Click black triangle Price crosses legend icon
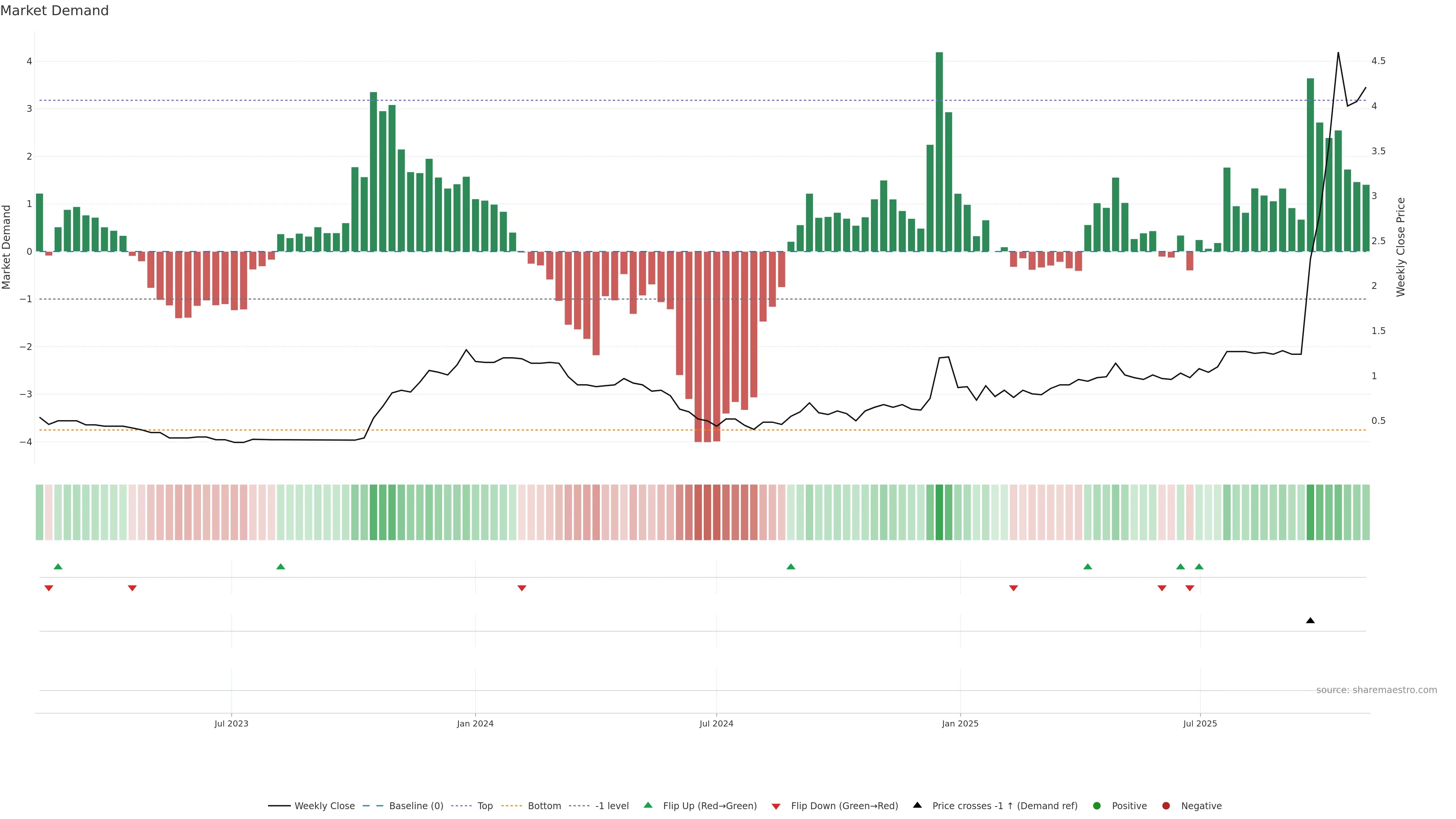 [x=917, y=805]
